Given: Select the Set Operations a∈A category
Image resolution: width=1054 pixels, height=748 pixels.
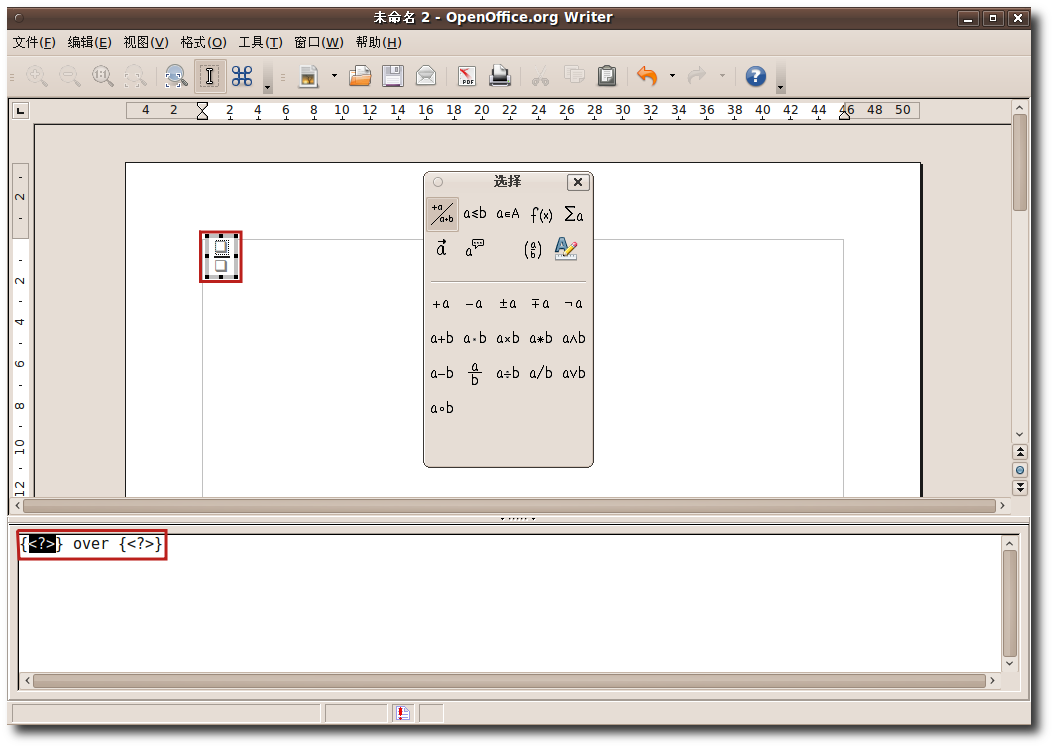Looking at the screenshot, I should pyautogui.click(x=508, y=214).
